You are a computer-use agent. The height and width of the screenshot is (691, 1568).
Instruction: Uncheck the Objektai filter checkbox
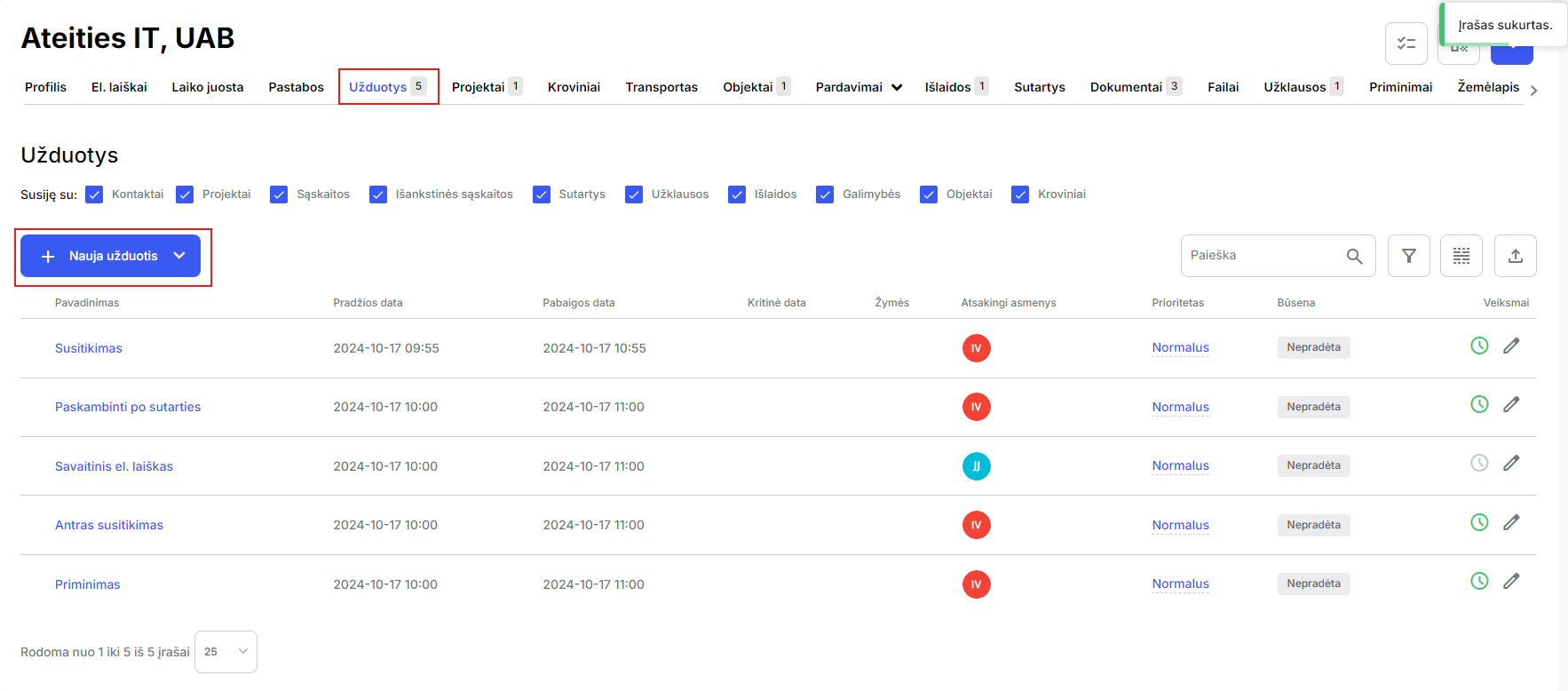tap(929, 195)
